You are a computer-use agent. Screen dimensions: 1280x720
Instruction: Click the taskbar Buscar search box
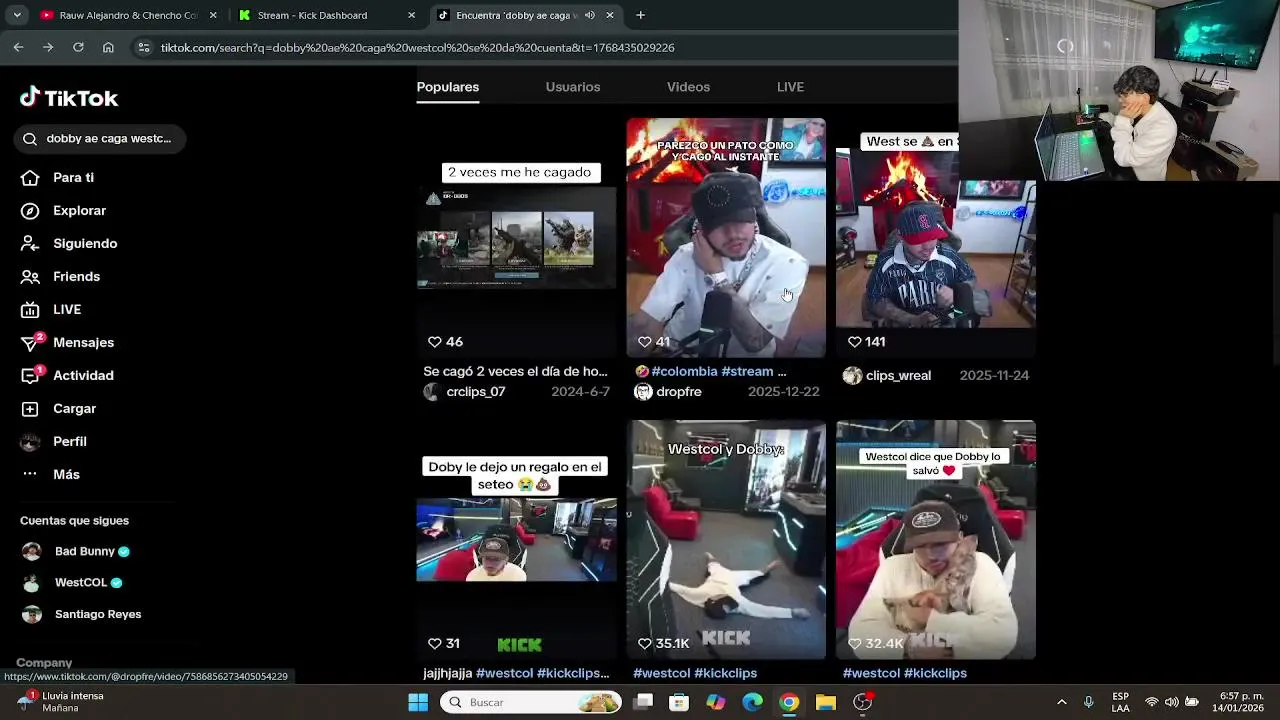pyautogui.click(x=530, y=702)
